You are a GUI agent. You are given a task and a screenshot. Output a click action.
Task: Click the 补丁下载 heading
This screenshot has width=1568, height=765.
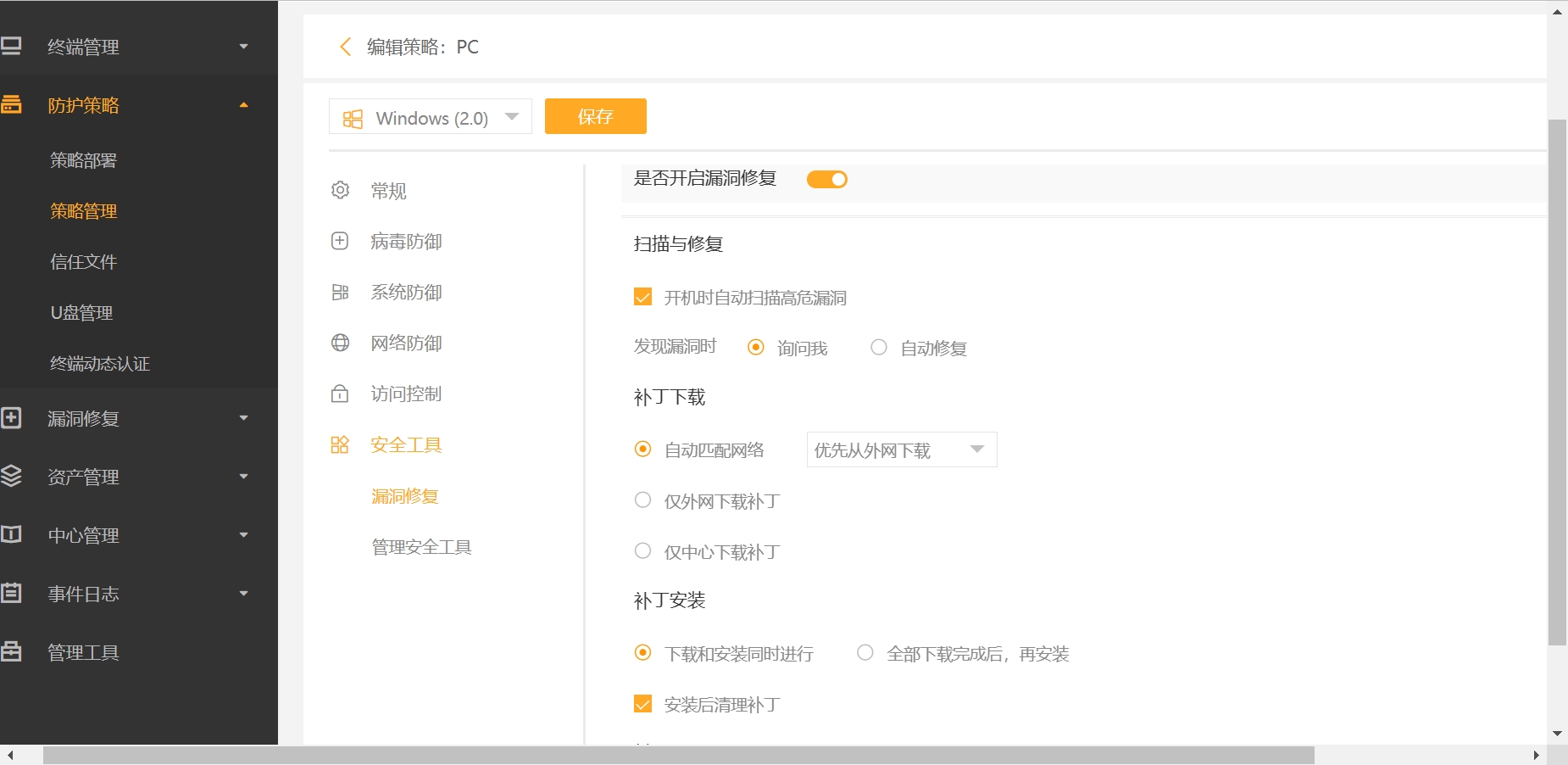pyautogui.click(x=670, y=397)
